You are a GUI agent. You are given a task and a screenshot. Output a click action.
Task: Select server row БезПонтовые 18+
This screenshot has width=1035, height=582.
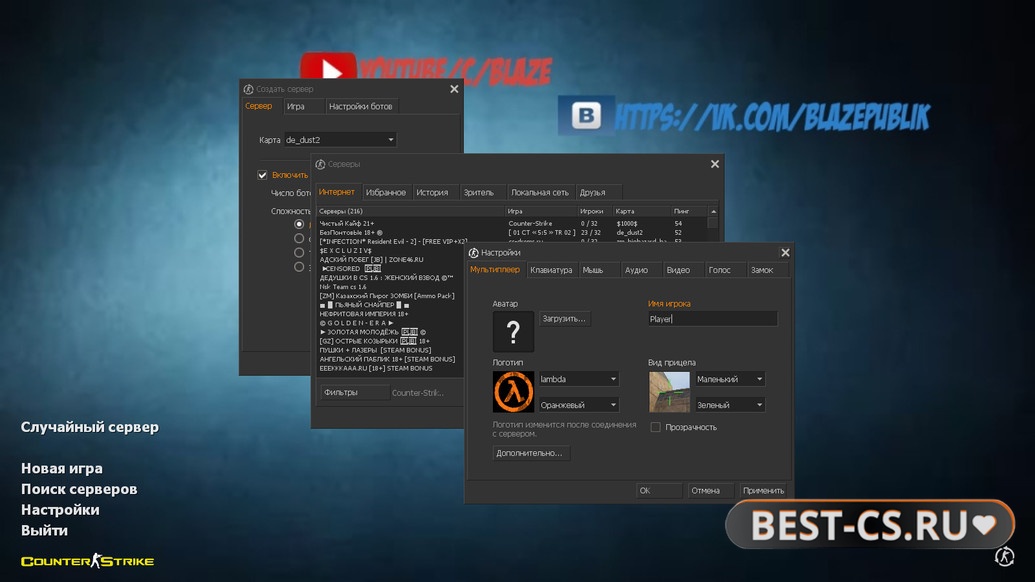512,232
